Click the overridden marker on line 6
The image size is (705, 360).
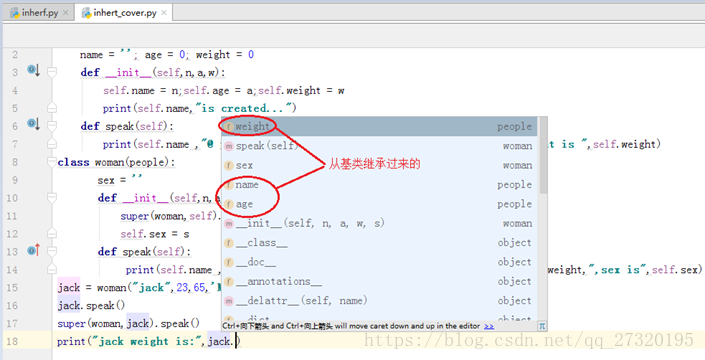(x=34, y=124)
